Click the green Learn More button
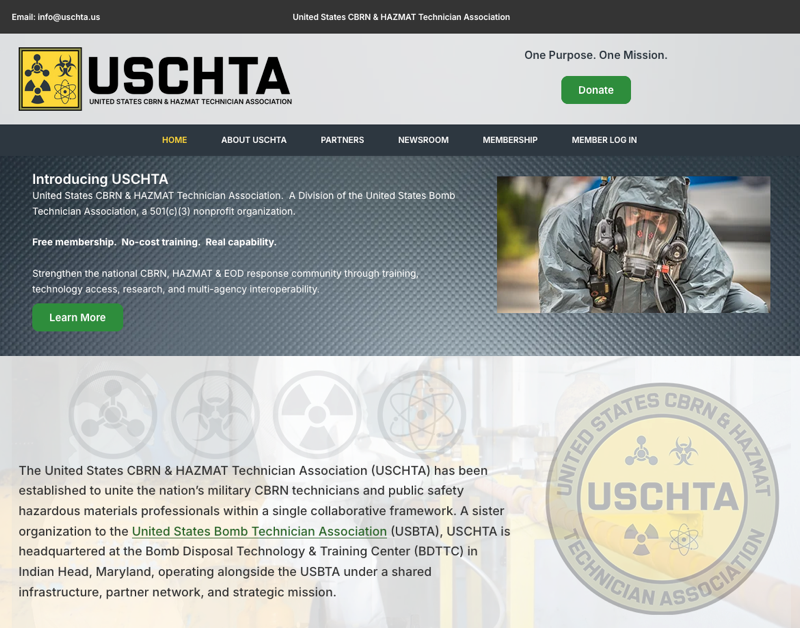Viewport: 800px width, 628px height. (x=77, y=317)
